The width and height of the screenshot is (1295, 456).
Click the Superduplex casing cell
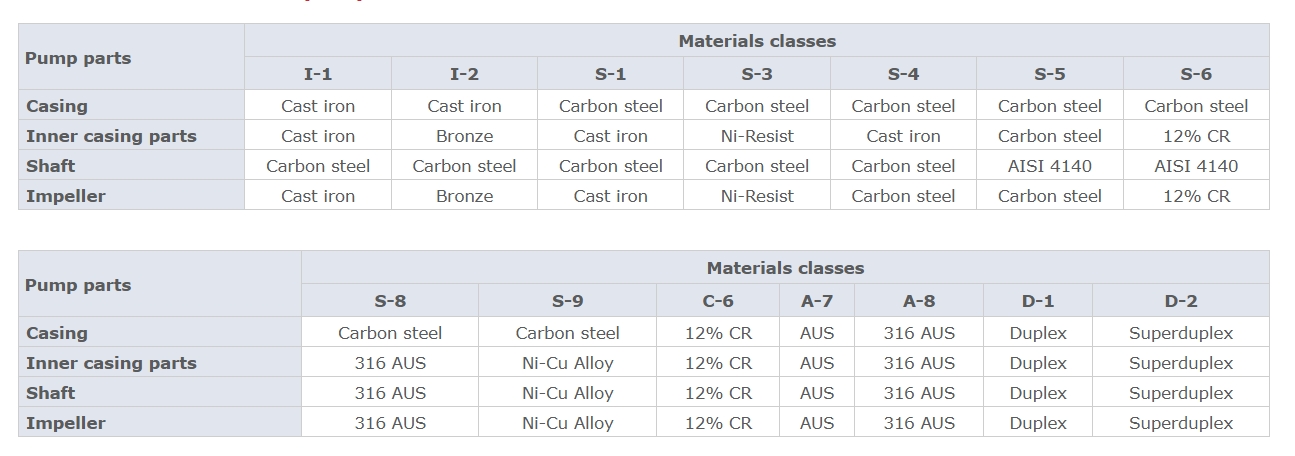(x=1180, y=333)
